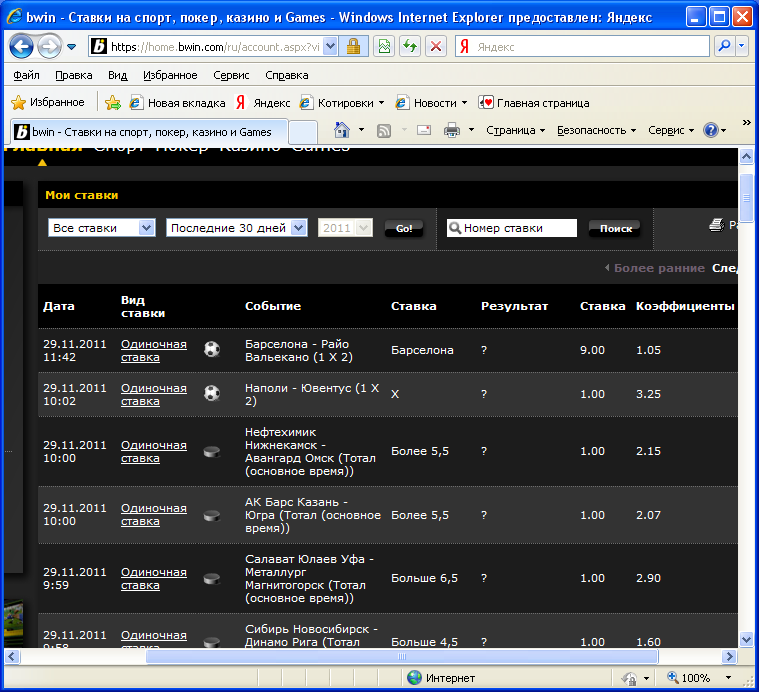Click the hockey puck icon in АК Барс row
This screenshot has height=692, width=759.
[212, 516]
